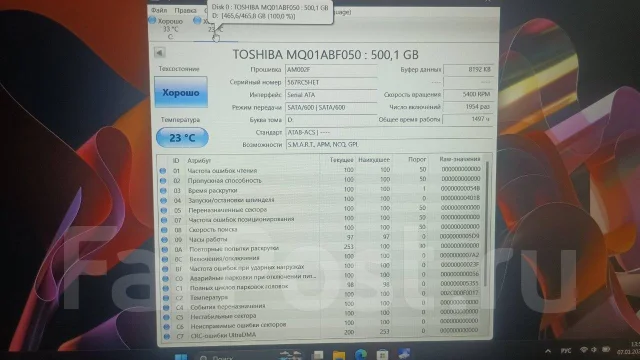Click the status circle for attribute 07
Viewport: 640px width, 360px height.
click(x=164, y=220)
